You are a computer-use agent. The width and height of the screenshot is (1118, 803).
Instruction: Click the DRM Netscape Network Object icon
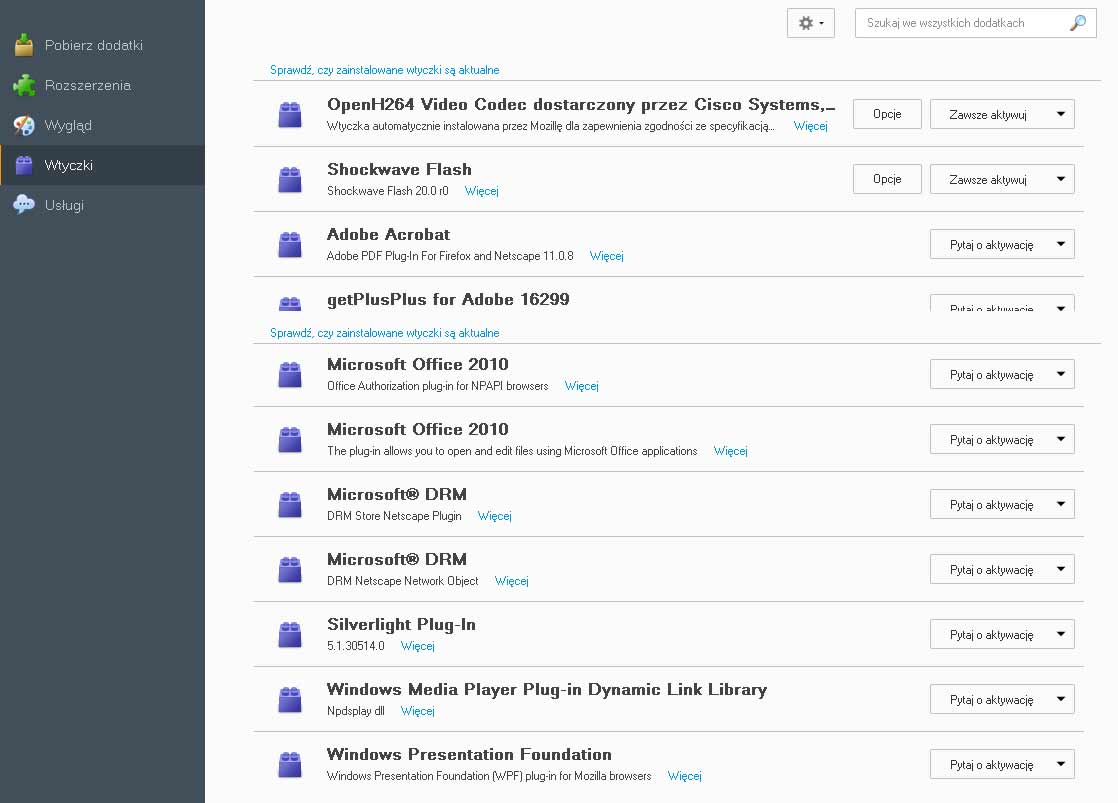(x=289, y=569)
